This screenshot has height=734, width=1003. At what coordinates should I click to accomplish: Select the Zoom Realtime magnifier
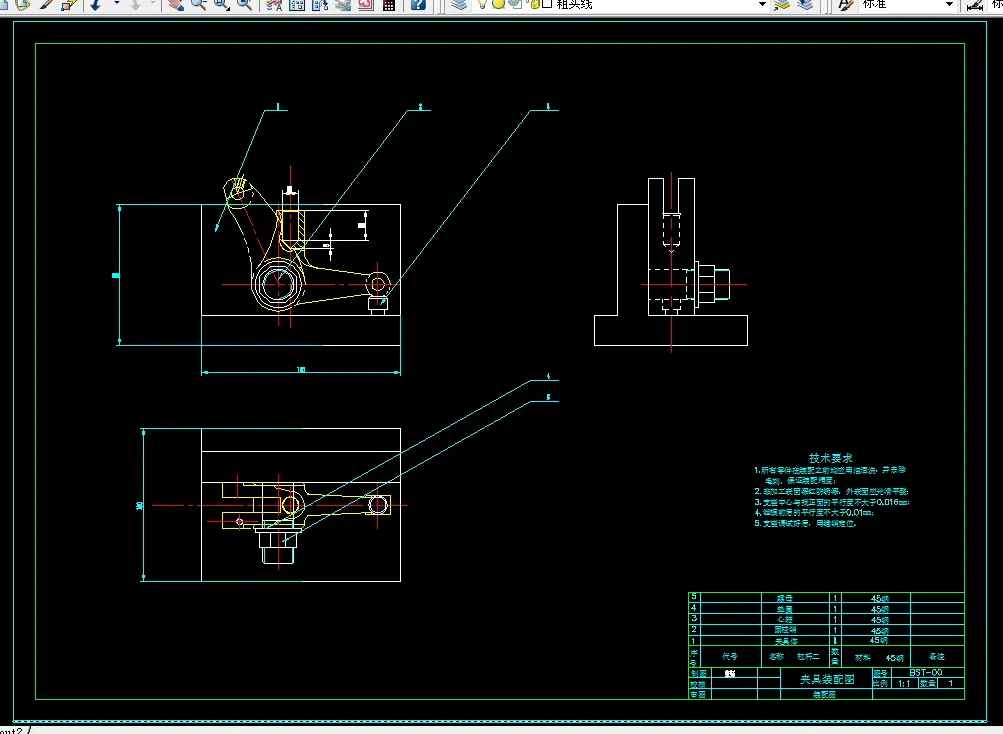[198, 4]
